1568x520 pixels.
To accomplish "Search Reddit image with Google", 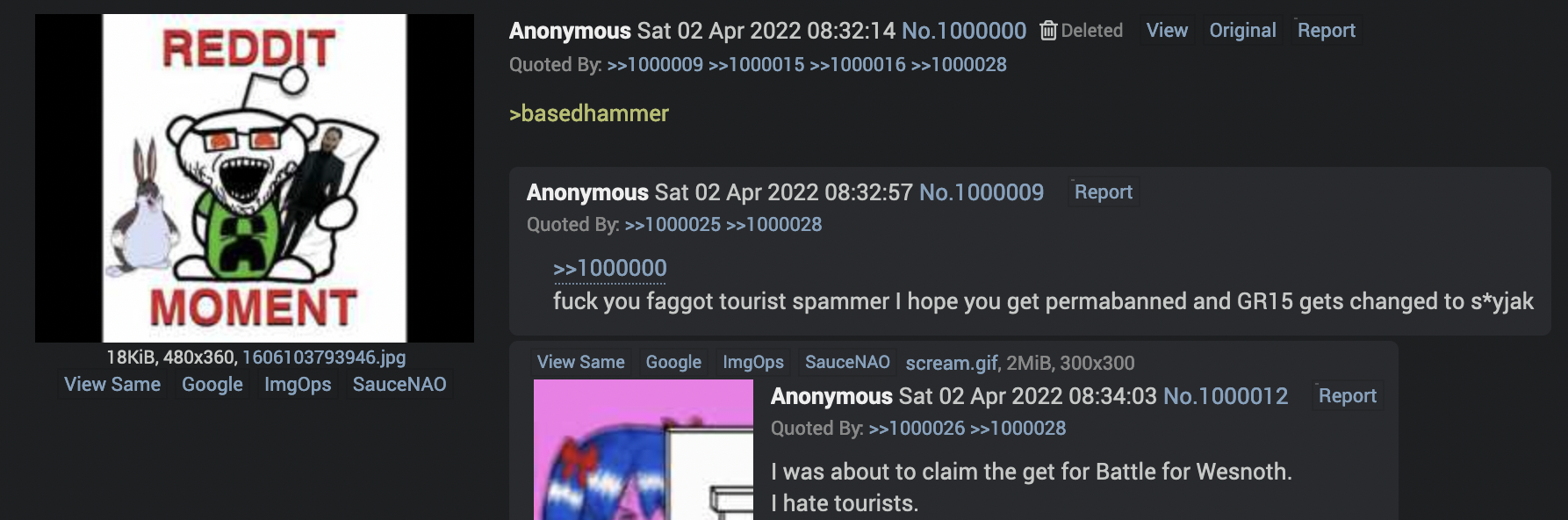I will [212, 385].
